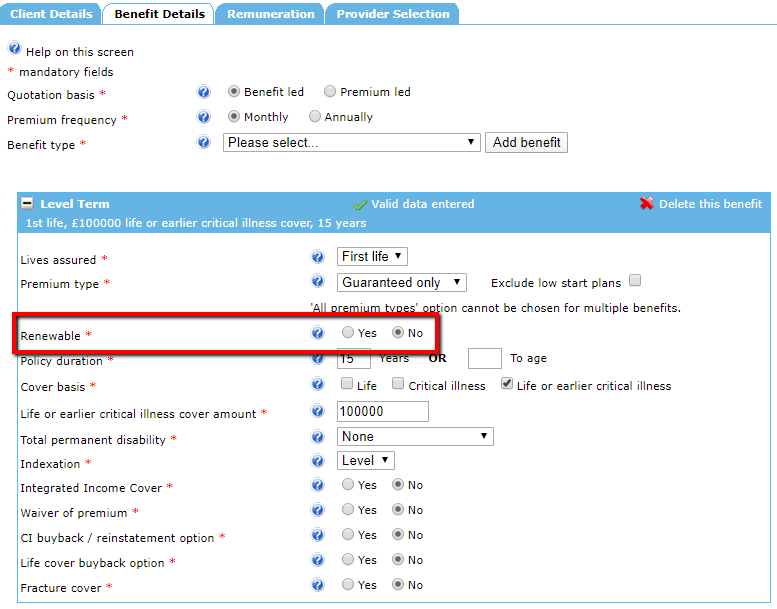Open the Provider Selection tab
777x609 pixels.
[x=393, y=14]
